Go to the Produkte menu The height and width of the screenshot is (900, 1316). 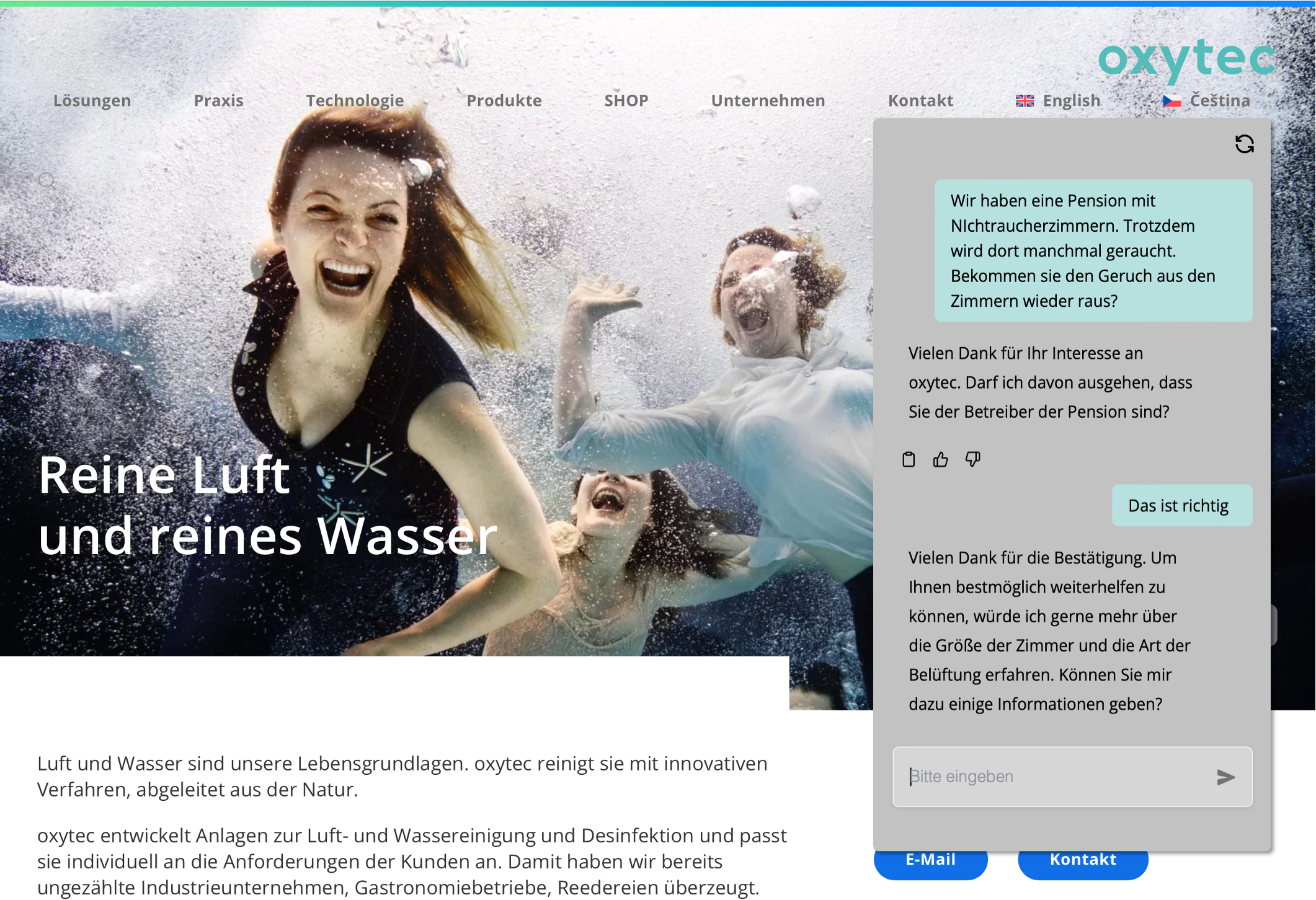504,100
